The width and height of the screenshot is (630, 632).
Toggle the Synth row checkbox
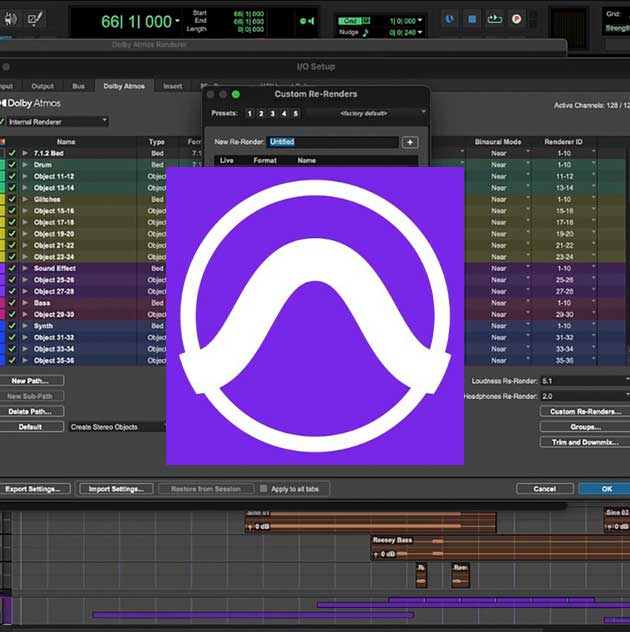12,326
